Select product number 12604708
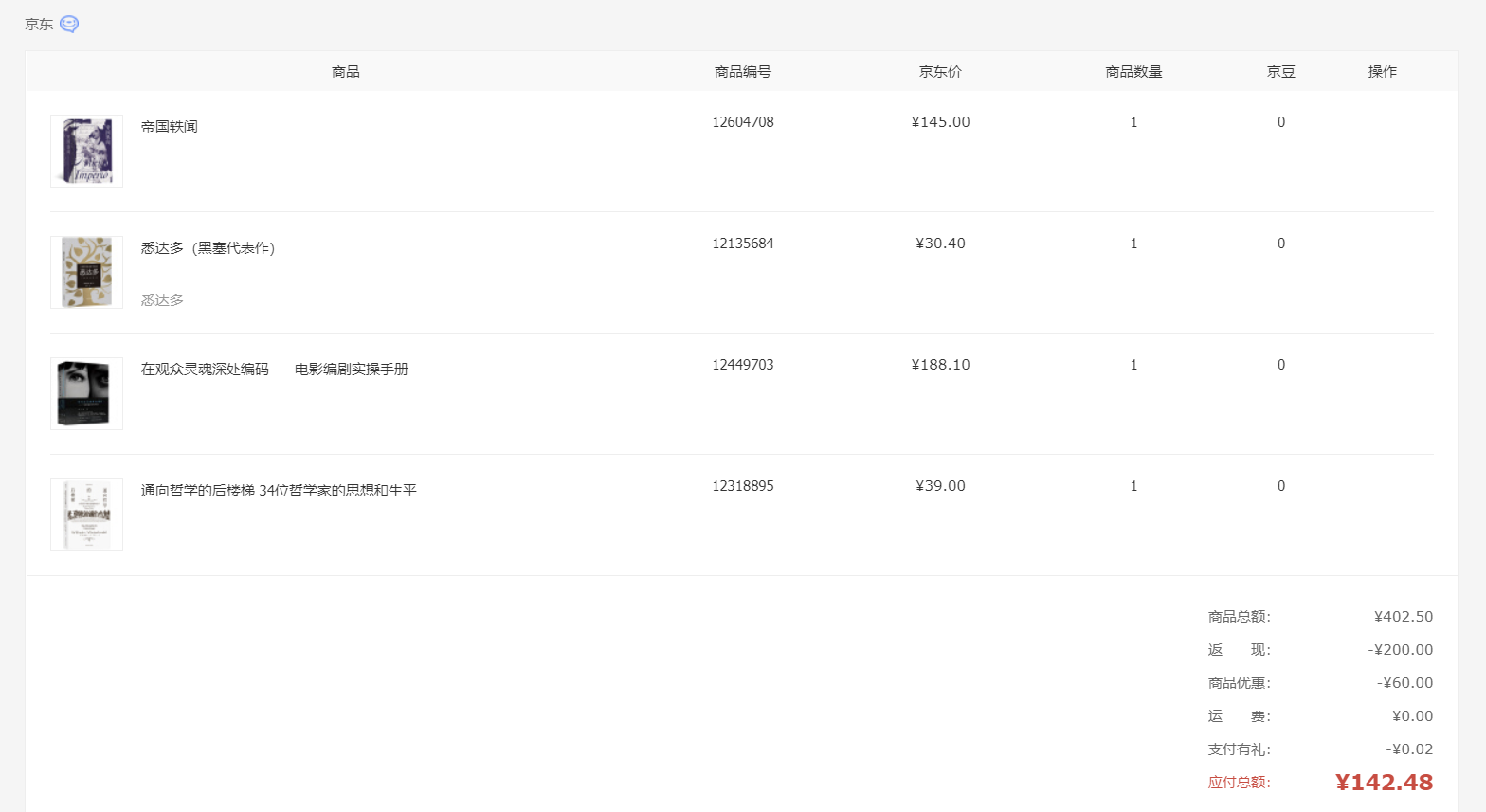Screen dimensions: 1486x812 (743, 122)
